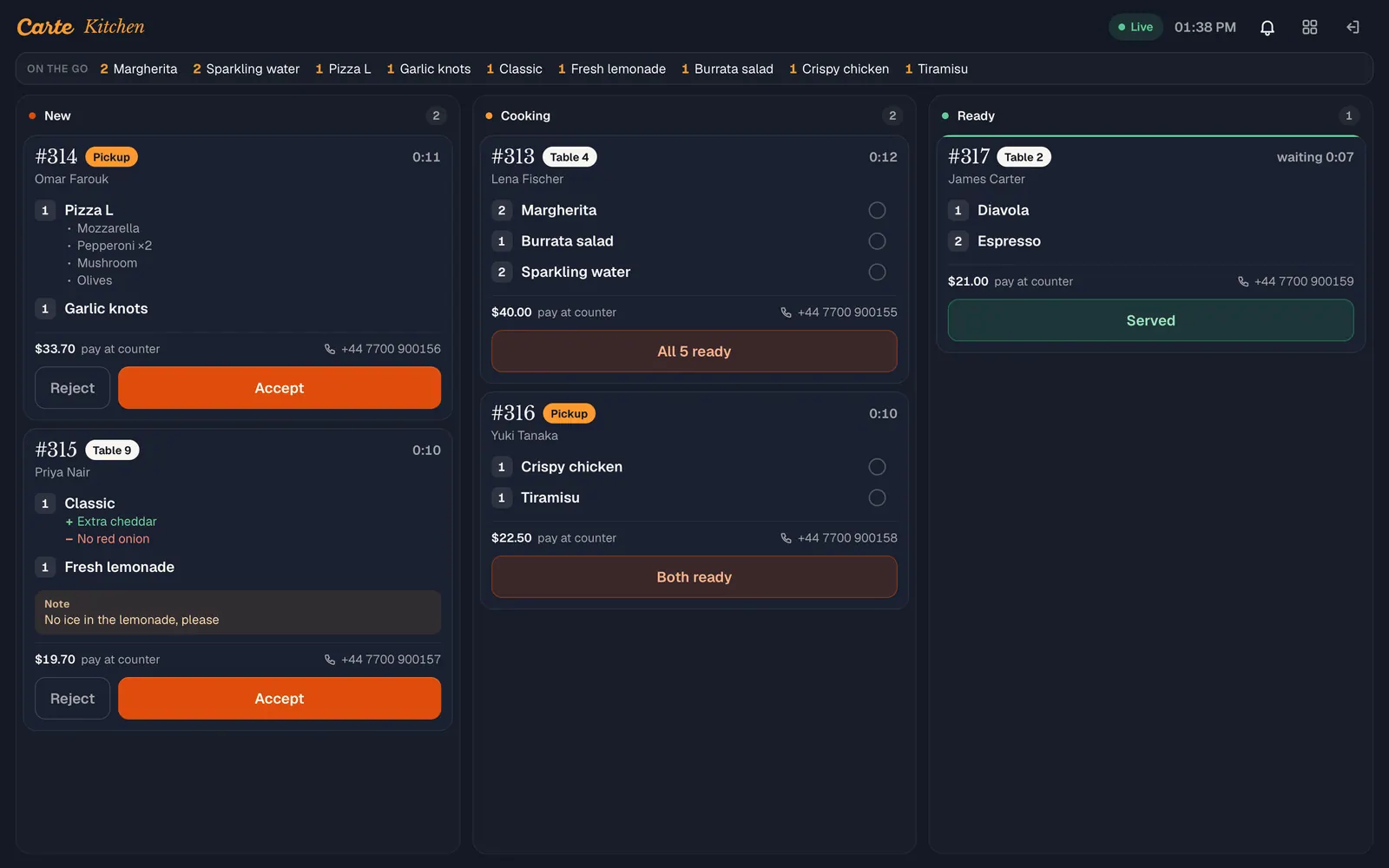Open the grid view icon

[1309, 28]
